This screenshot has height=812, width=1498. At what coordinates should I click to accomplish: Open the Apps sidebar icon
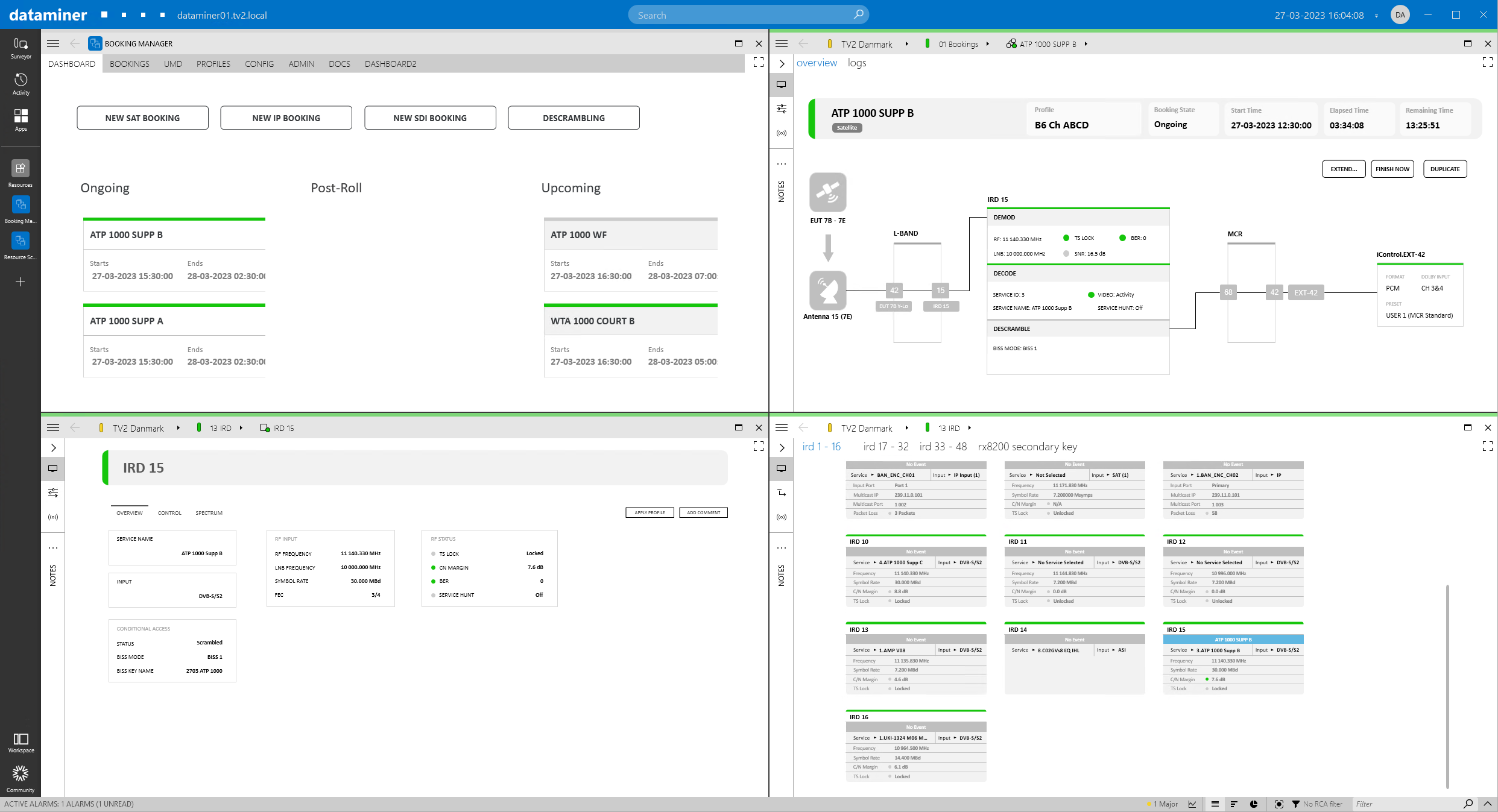click(x=21, y=120)
